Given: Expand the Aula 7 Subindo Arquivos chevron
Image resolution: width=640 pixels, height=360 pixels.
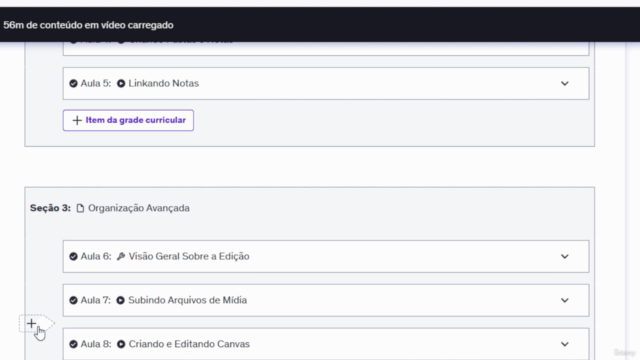Looking at the screenshot, I should [x=564, y=300].
